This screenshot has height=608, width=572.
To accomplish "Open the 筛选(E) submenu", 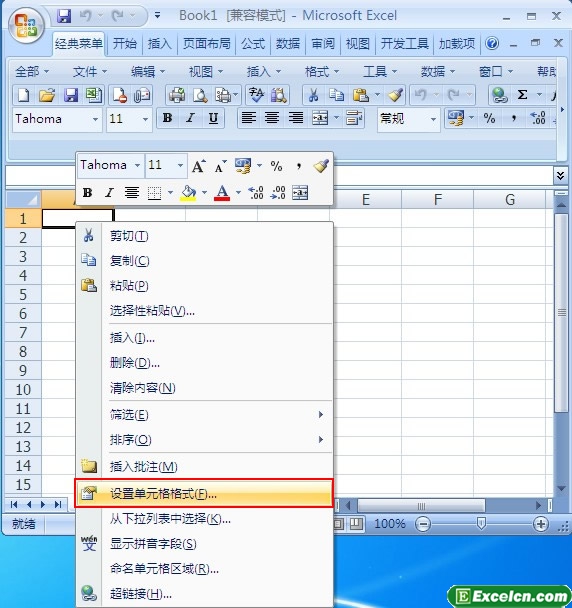I will click(x=204, y=415).
